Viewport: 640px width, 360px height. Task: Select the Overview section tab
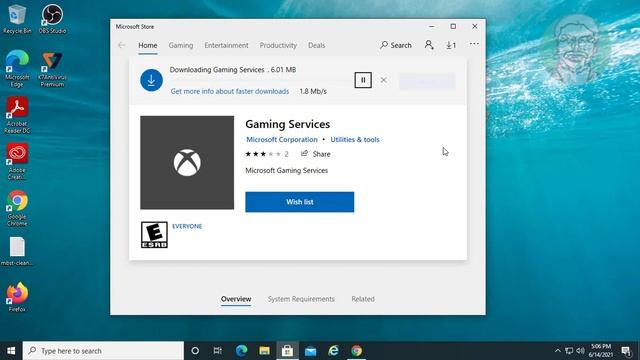point(236,299)
